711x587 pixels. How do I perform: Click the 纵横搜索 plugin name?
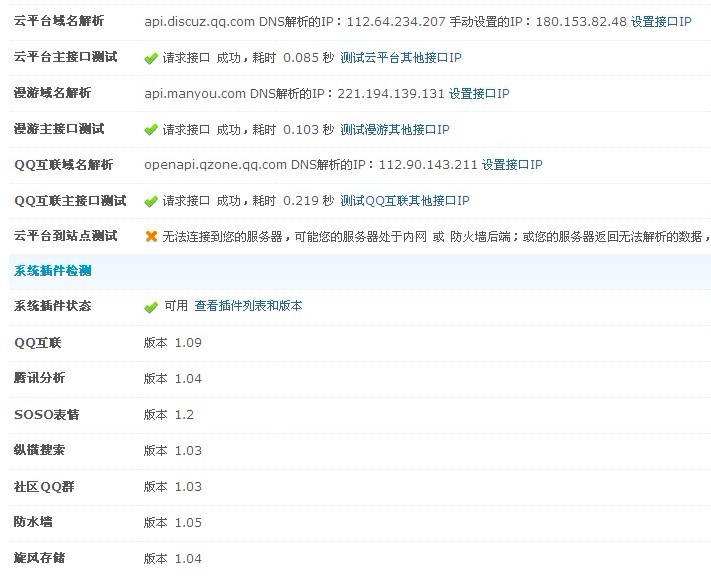point(39,450)
